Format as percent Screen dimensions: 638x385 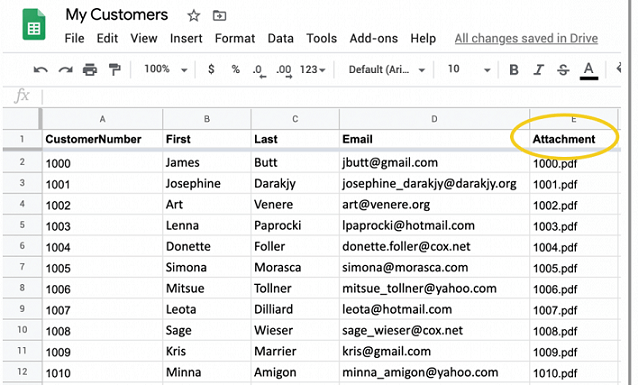pos(236,69)
